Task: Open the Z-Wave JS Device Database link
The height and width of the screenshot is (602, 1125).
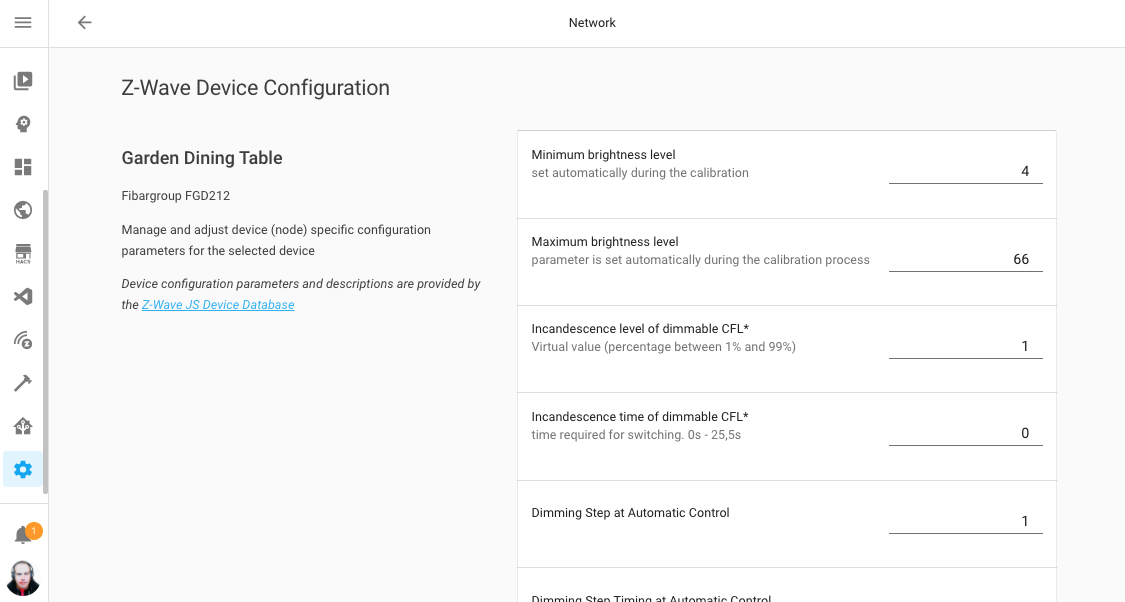Action: [x=218, y=304]
